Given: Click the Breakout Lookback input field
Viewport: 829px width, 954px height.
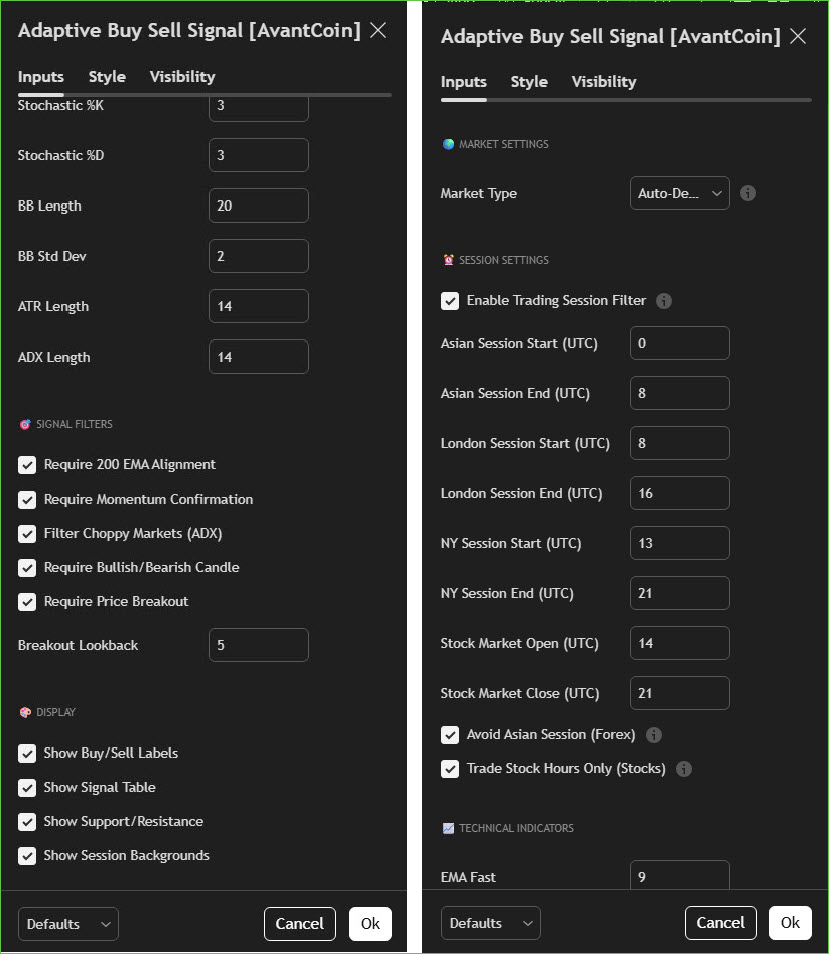Looking at the screenshot, I should pos(258,645).
